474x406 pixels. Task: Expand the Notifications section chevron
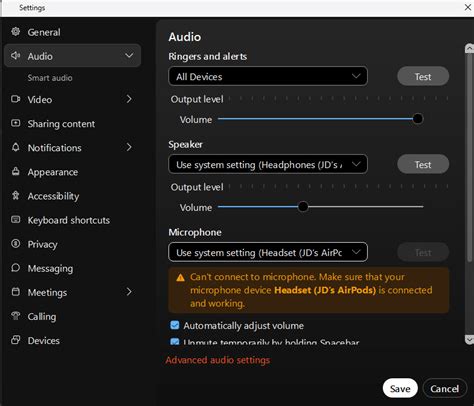(x=129, y=147)
